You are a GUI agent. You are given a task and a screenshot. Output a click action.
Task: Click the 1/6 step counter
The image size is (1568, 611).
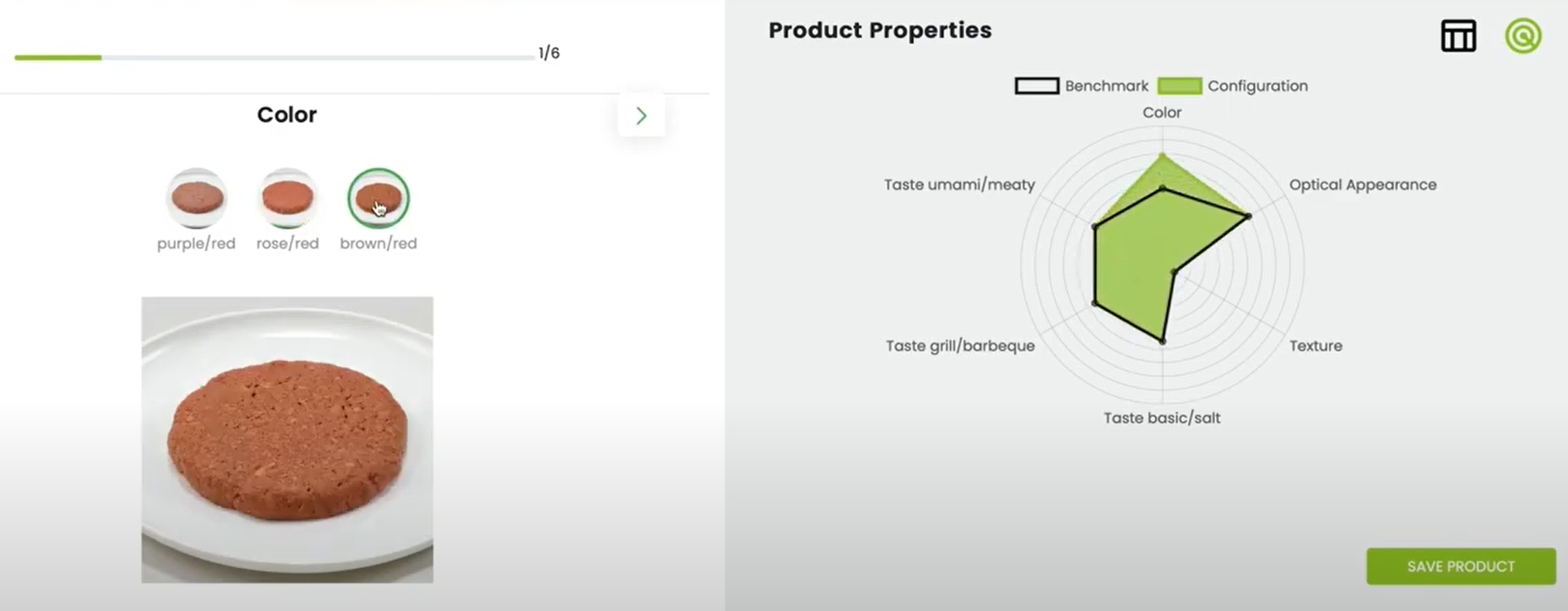point(549,53)
